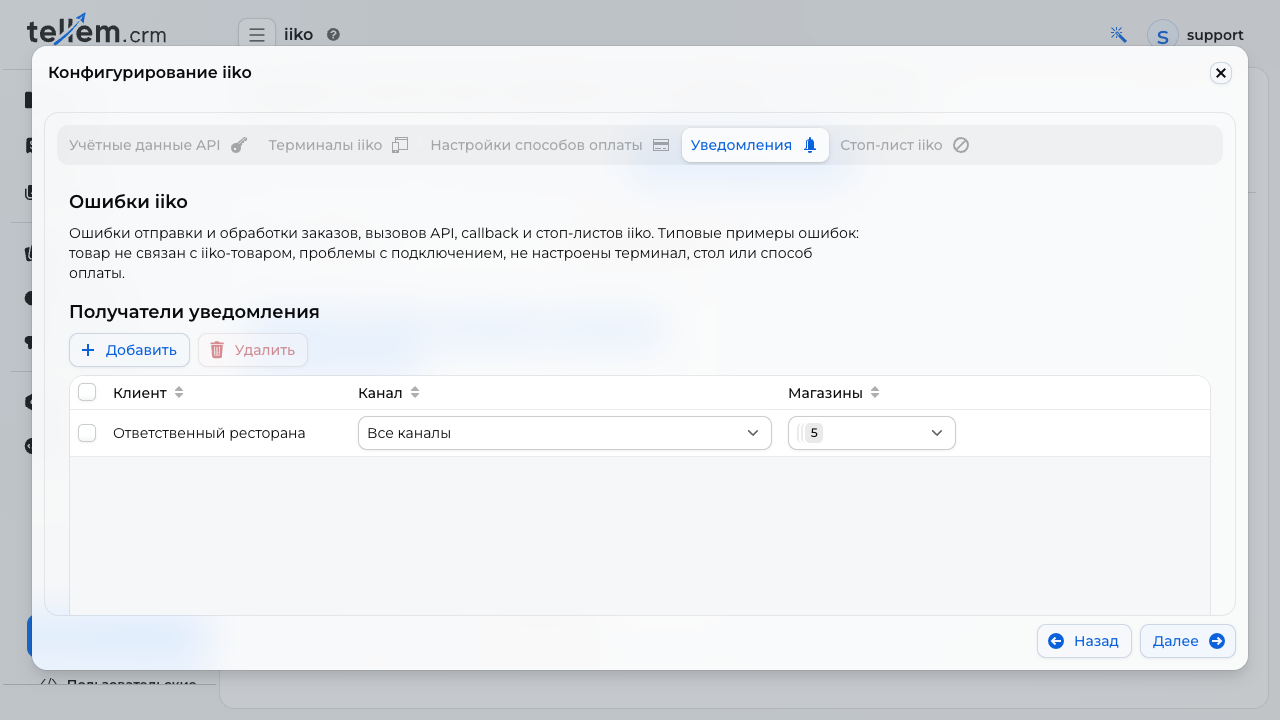Viewport: 1280px width, 720px height.
Task: Toggle the select-all checkbox in table header
Action: point(87,392)
